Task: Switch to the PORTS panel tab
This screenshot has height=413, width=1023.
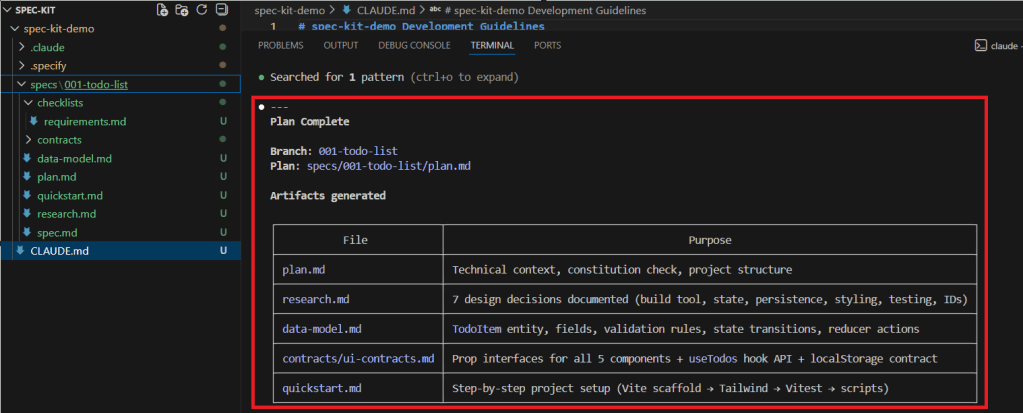Action: 547,46
